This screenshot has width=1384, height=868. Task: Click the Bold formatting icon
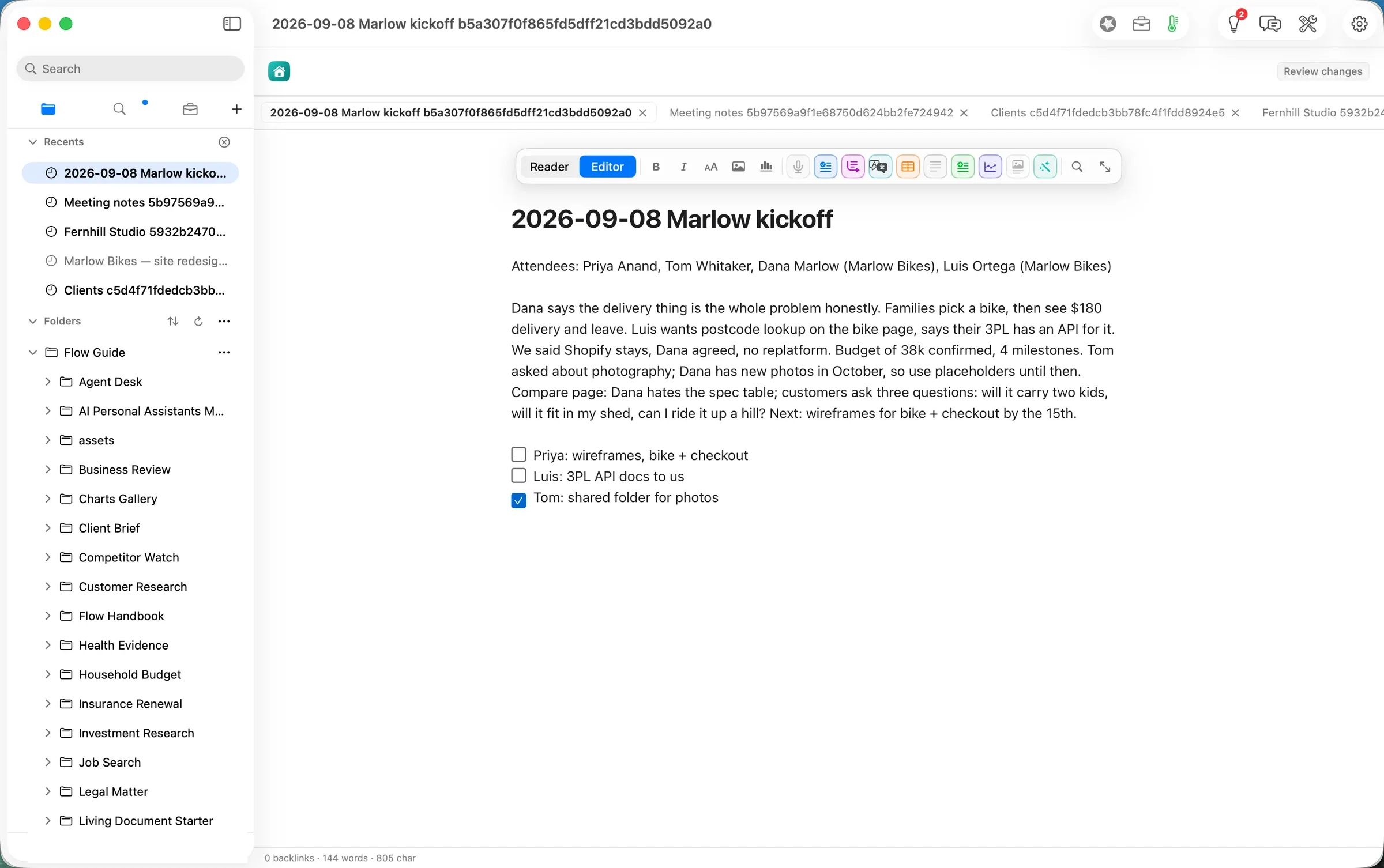(656, 167)
